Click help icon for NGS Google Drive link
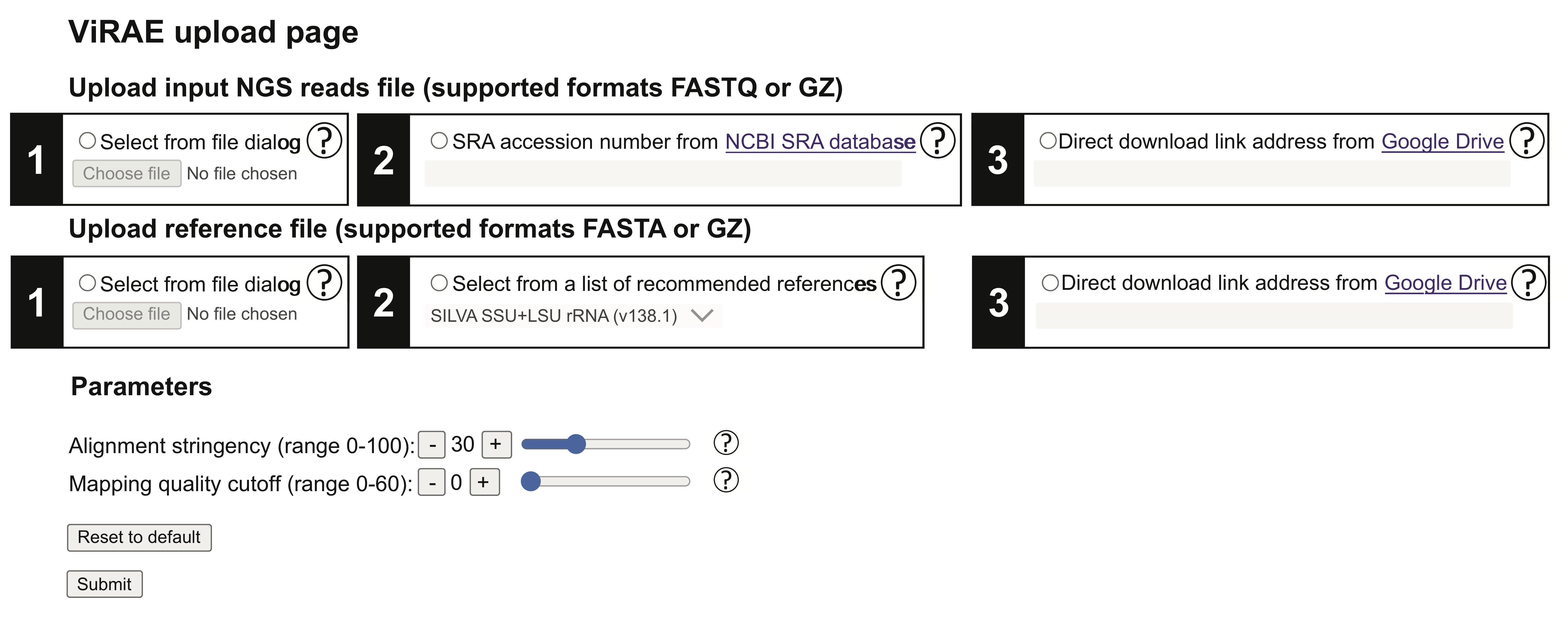This screenshot has width=1568, height=628. (1527, 141)
